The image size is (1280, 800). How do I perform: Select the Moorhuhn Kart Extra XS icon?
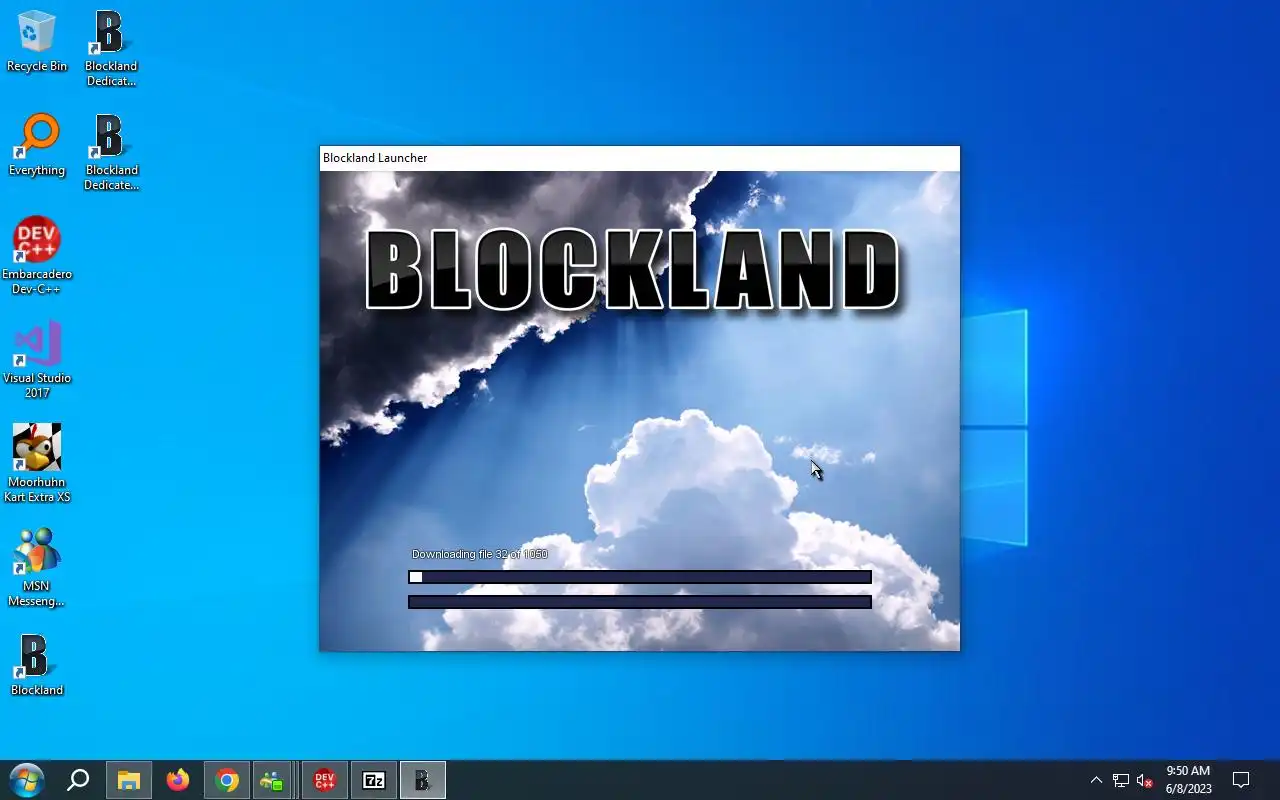pos(37,464)
